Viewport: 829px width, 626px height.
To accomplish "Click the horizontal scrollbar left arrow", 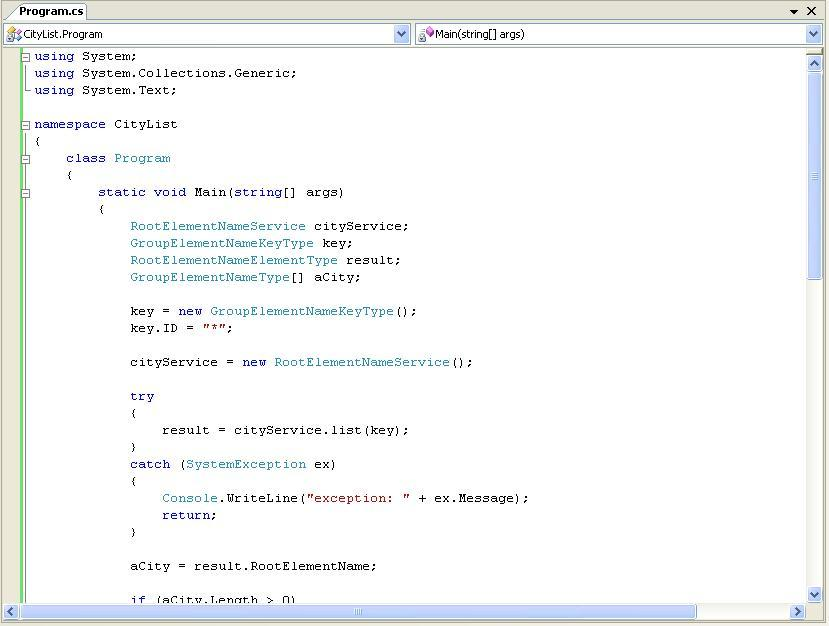I will click(x=10, y=612).
